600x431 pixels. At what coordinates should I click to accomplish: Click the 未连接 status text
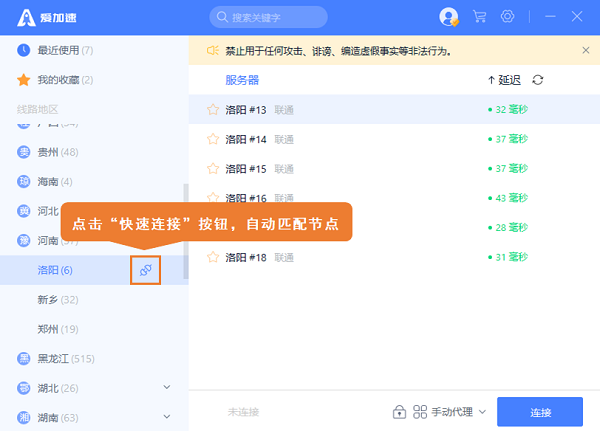point(243,412)
